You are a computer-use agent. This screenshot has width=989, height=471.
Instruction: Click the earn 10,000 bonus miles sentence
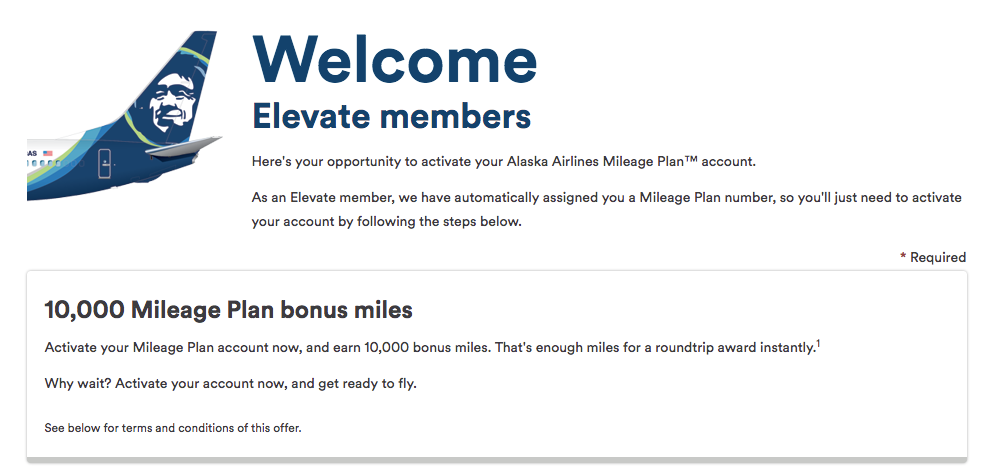click(430, 347)
